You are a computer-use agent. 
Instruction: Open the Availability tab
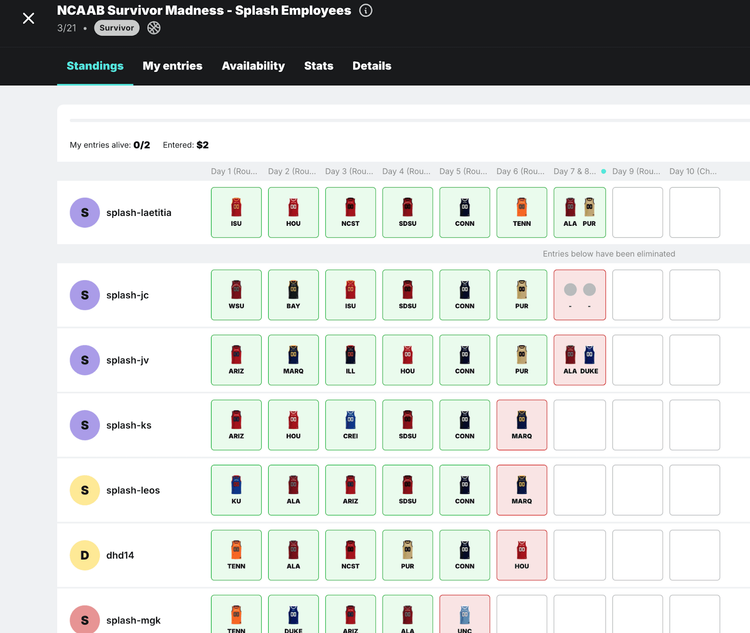(x=253, y=66)
